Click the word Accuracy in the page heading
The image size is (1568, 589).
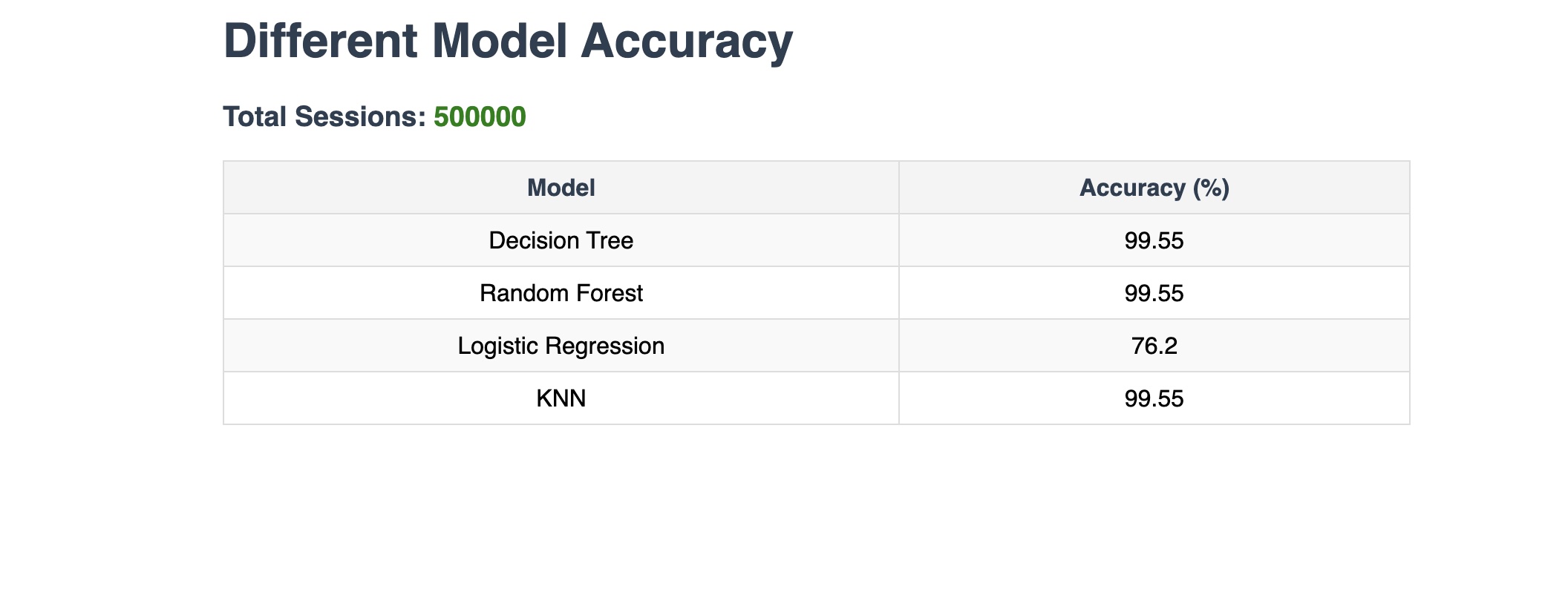[687, 42]
